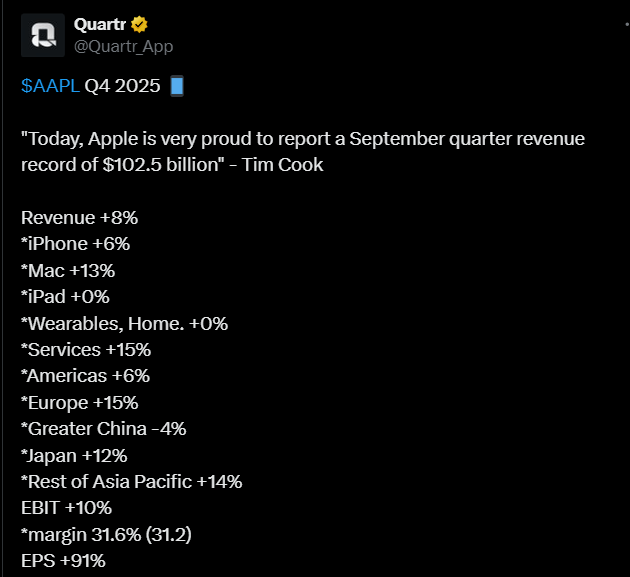Click the Services +15% line

pyautogui.click(x=85, y=350)
